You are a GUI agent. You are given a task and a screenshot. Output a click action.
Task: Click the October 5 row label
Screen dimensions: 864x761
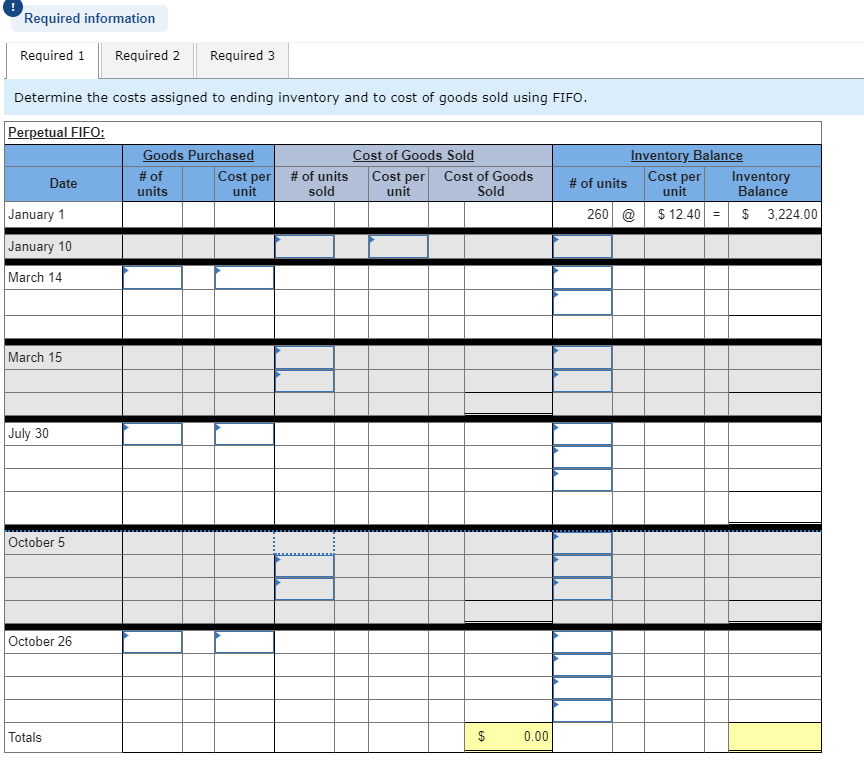(x=36, y=543)
